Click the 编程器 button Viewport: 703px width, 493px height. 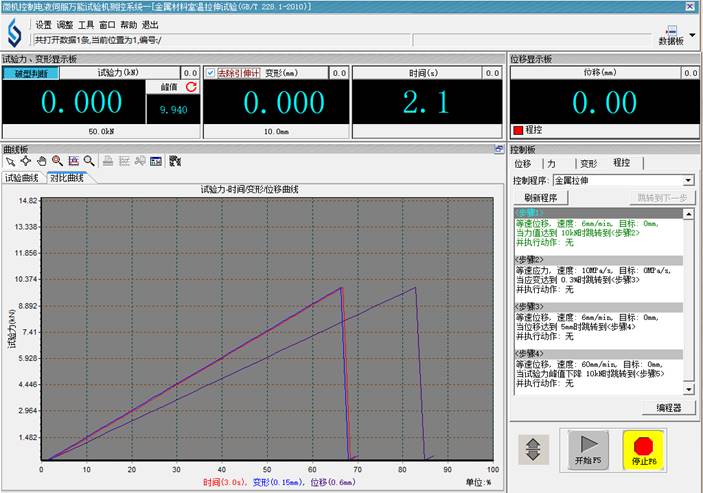click(x=669, y=408)
